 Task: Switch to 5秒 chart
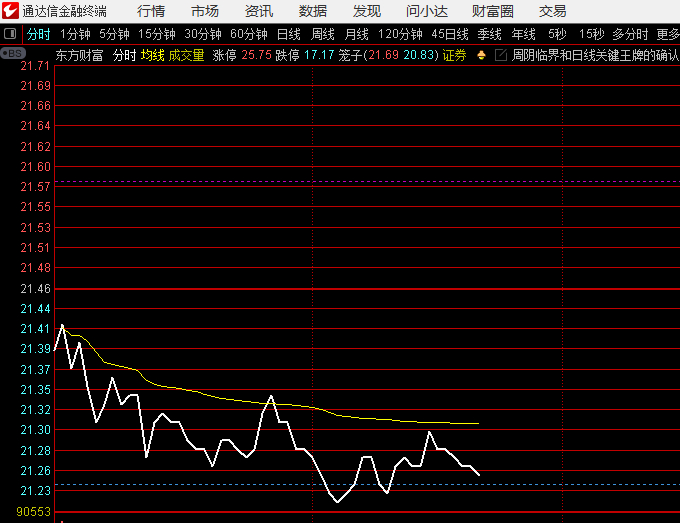pyautogui.click(x=557, y=34)
